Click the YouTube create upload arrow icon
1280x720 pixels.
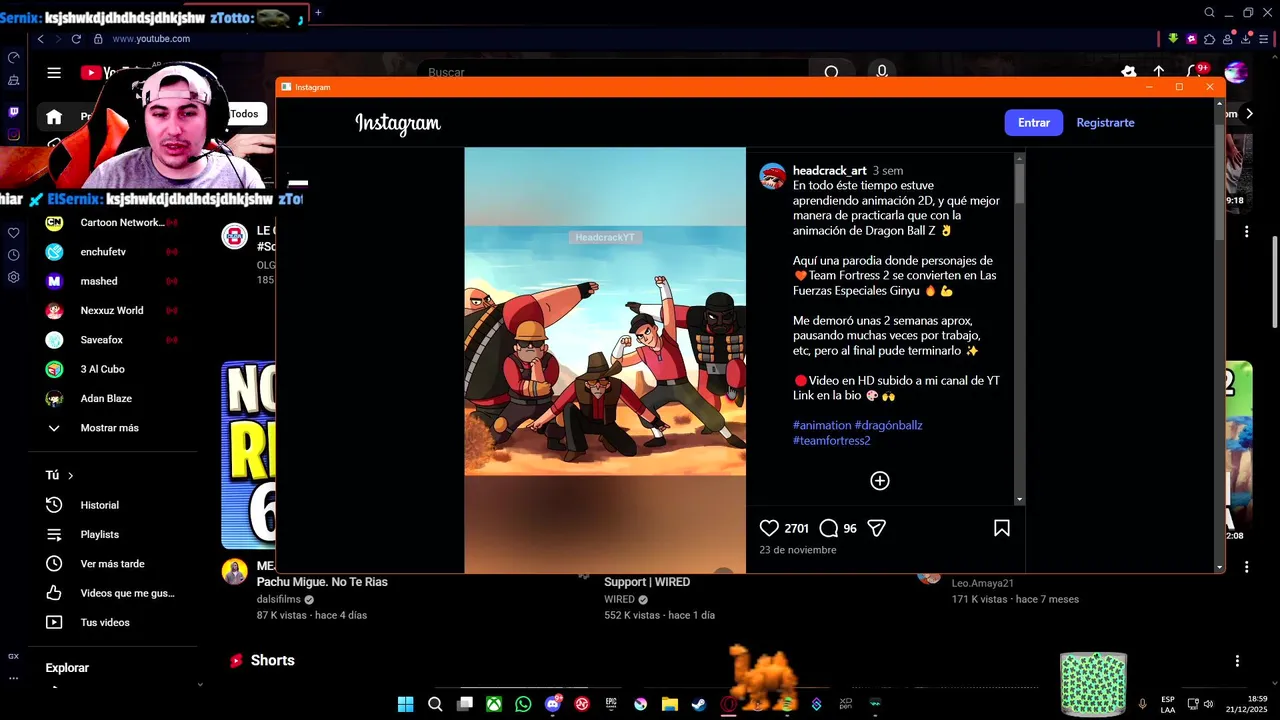pyautogui.click(x=1158, y=72)
